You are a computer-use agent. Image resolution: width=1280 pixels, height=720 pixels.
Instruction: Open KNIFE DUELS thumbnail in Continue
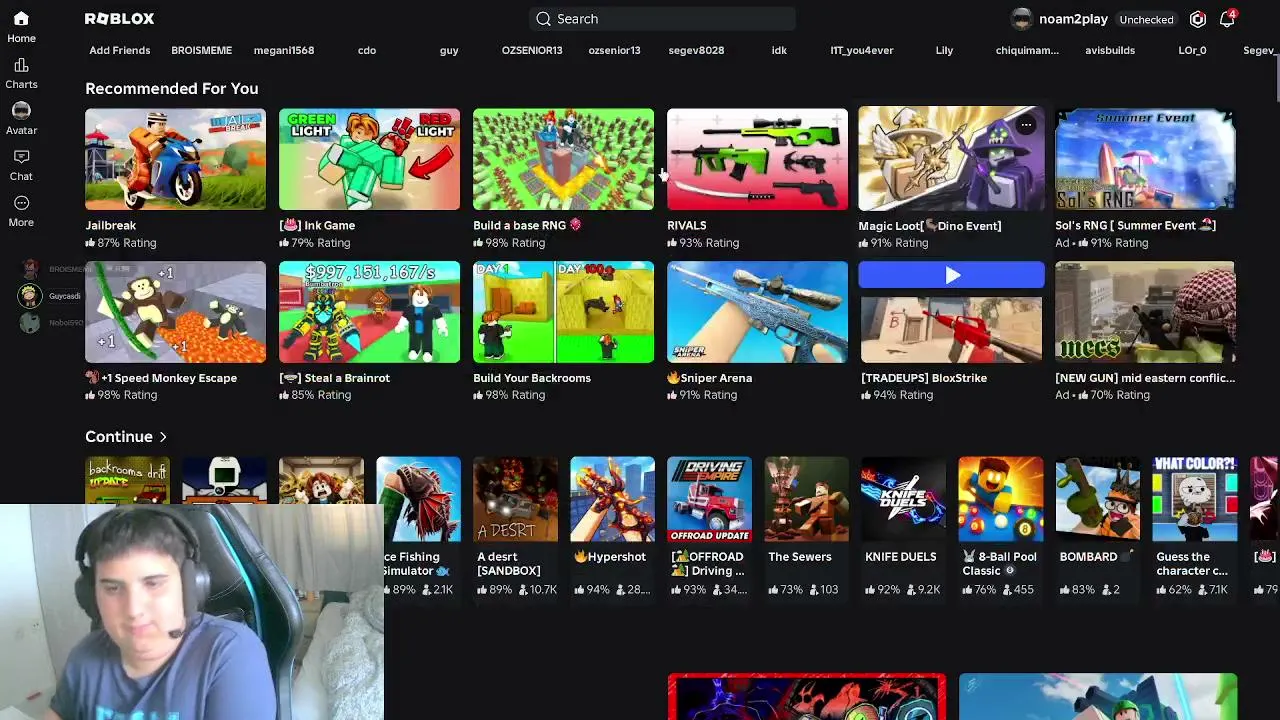(903, 499)
